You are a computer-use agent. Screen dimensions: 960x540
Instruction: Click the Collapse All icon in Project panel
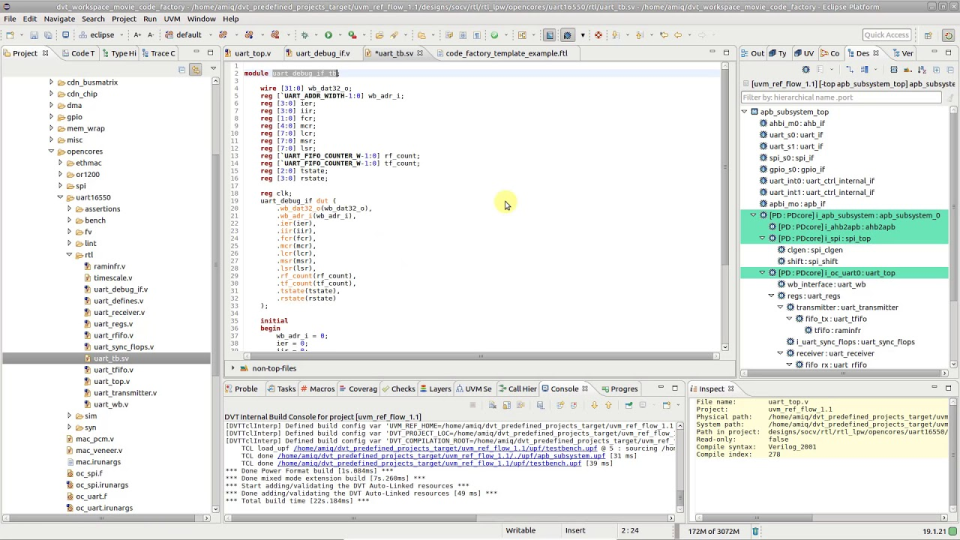pyautogui.click(x=182, y=70)
